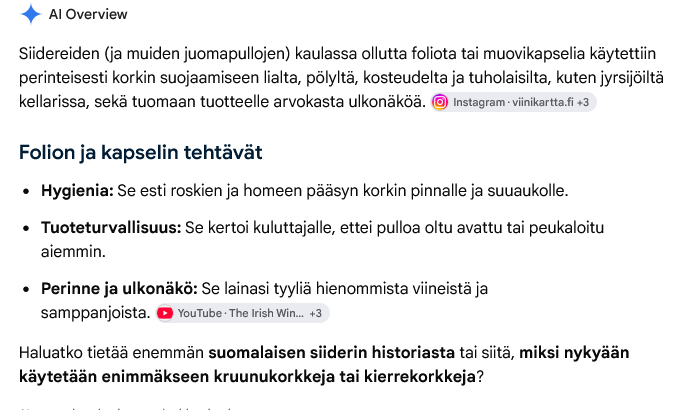The image size is (677, 410).
Task: Click the blue AI Overview sparkle icon
Action: 30,14
